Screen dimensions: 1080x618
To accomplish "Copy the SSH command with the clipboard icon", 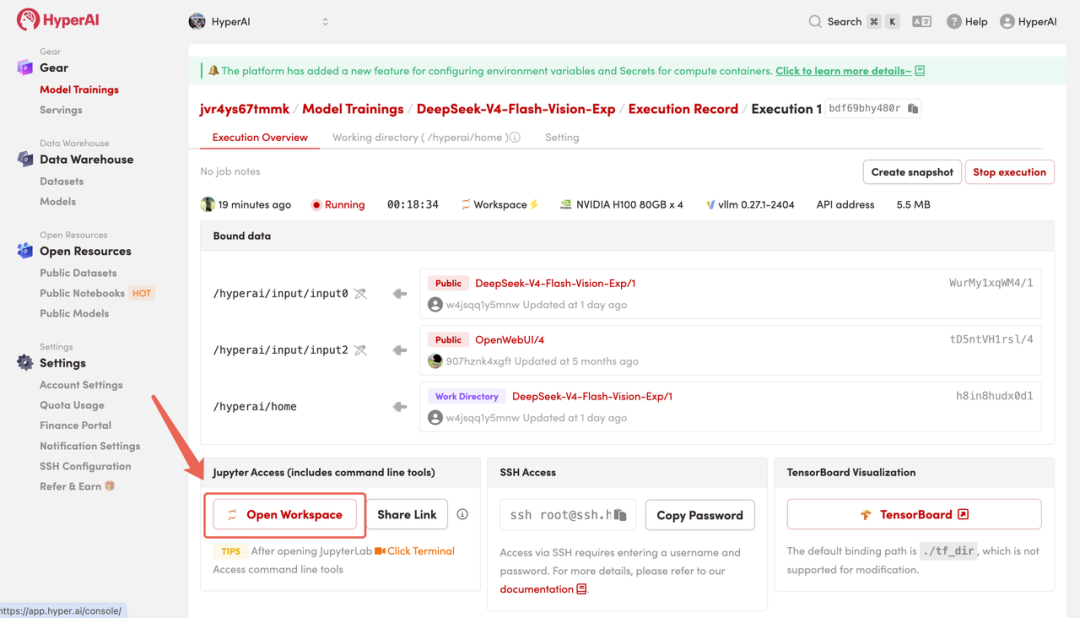I will pos(620,515).
